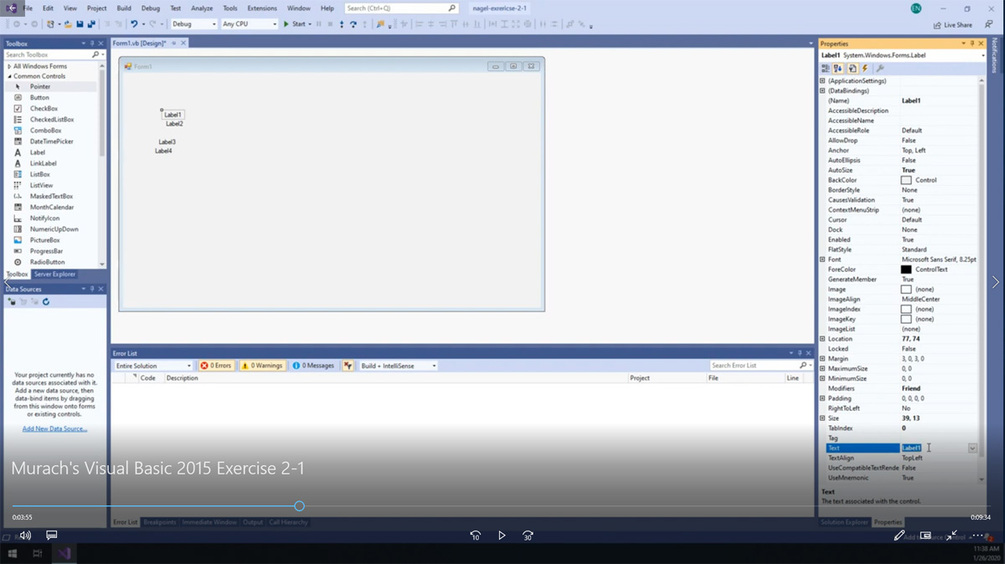Toggle the 0 Messages filter
The height and width of the screenshot is (564, 1005).
[313, 365]
